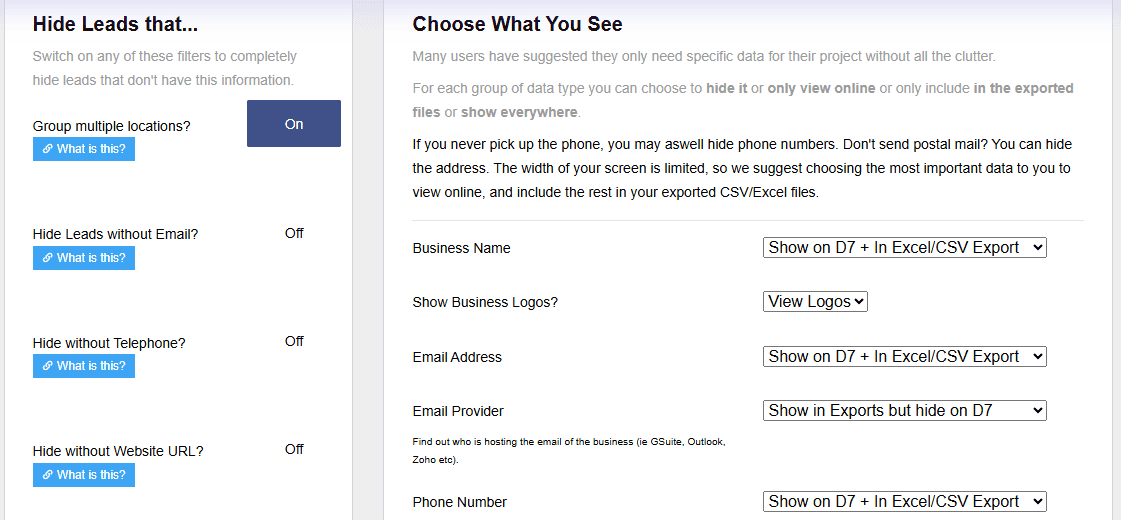Click link icon under Group multiple locations
The height and width of the screenshot is (520, 1121).
[47, 149]
